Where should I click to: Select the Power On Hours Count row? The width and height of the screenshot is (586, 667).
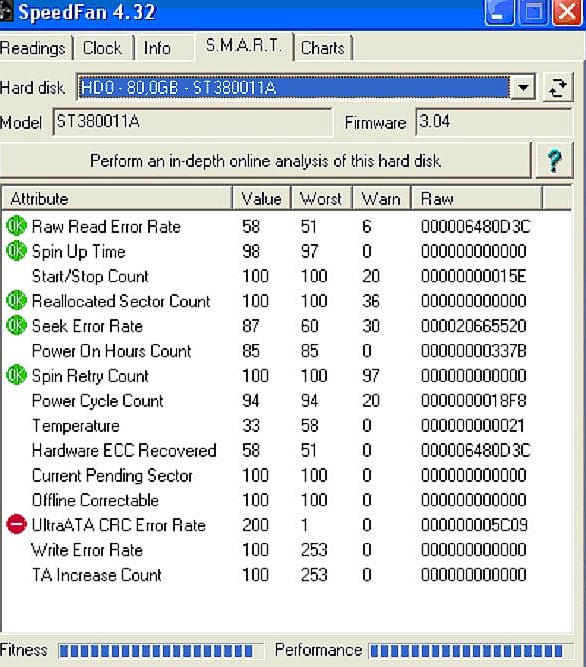click(x=287, y=351)
